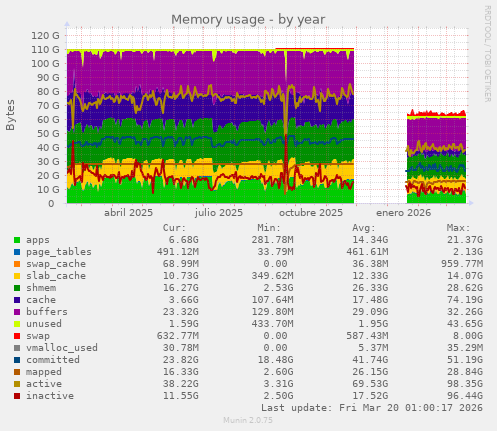Click the 'octubre 2025' axis label

(311, 213)
